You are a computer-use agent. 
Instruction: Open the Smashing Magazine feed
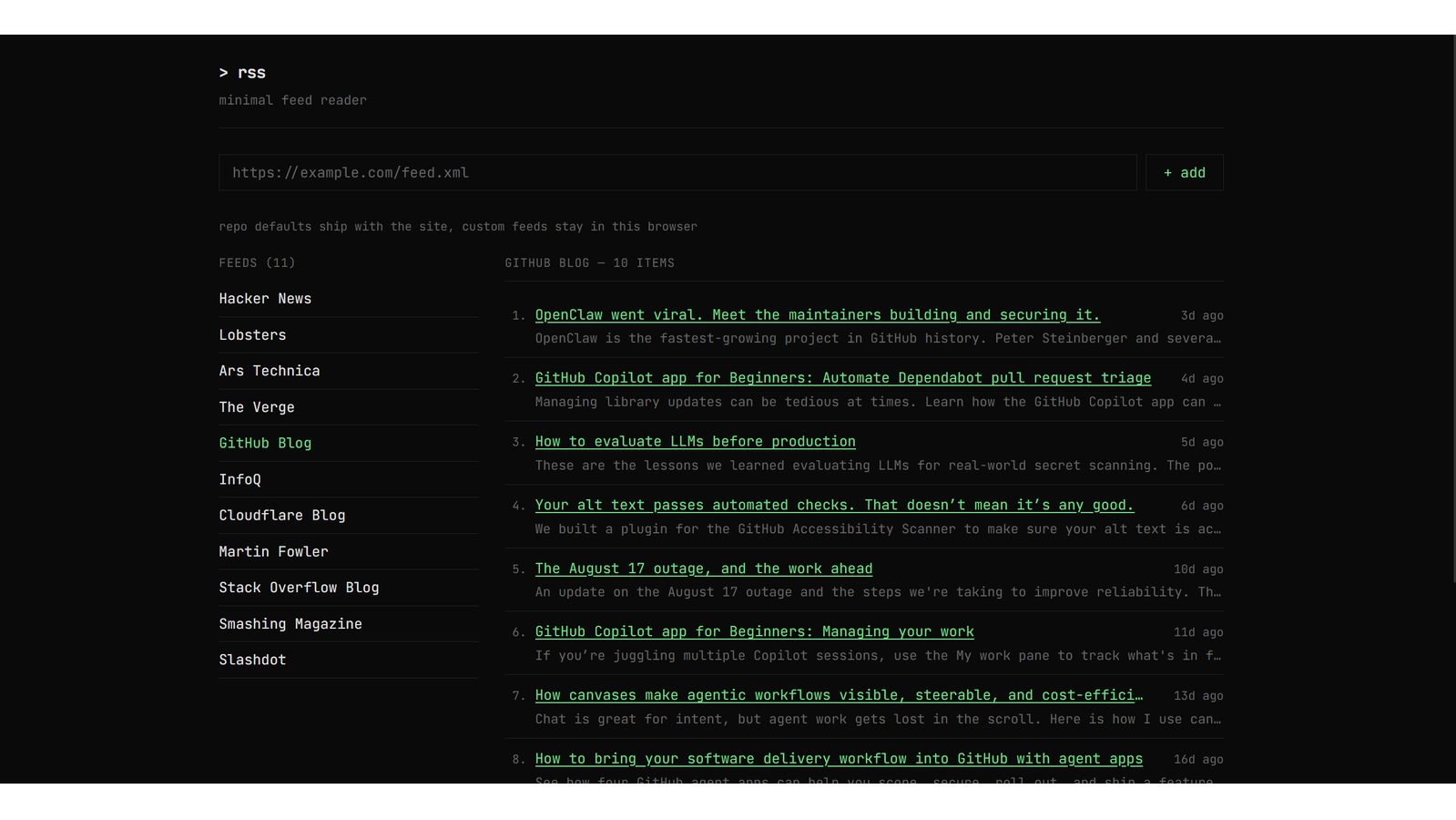pos(290,624)
